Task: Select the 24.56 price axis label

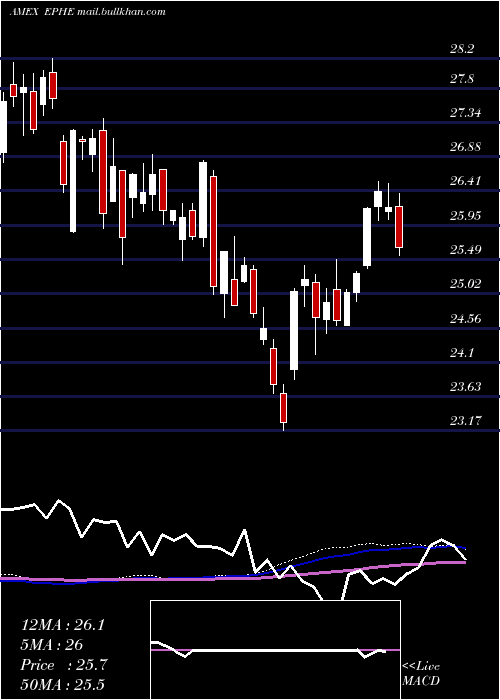Action: pos(465,318)
